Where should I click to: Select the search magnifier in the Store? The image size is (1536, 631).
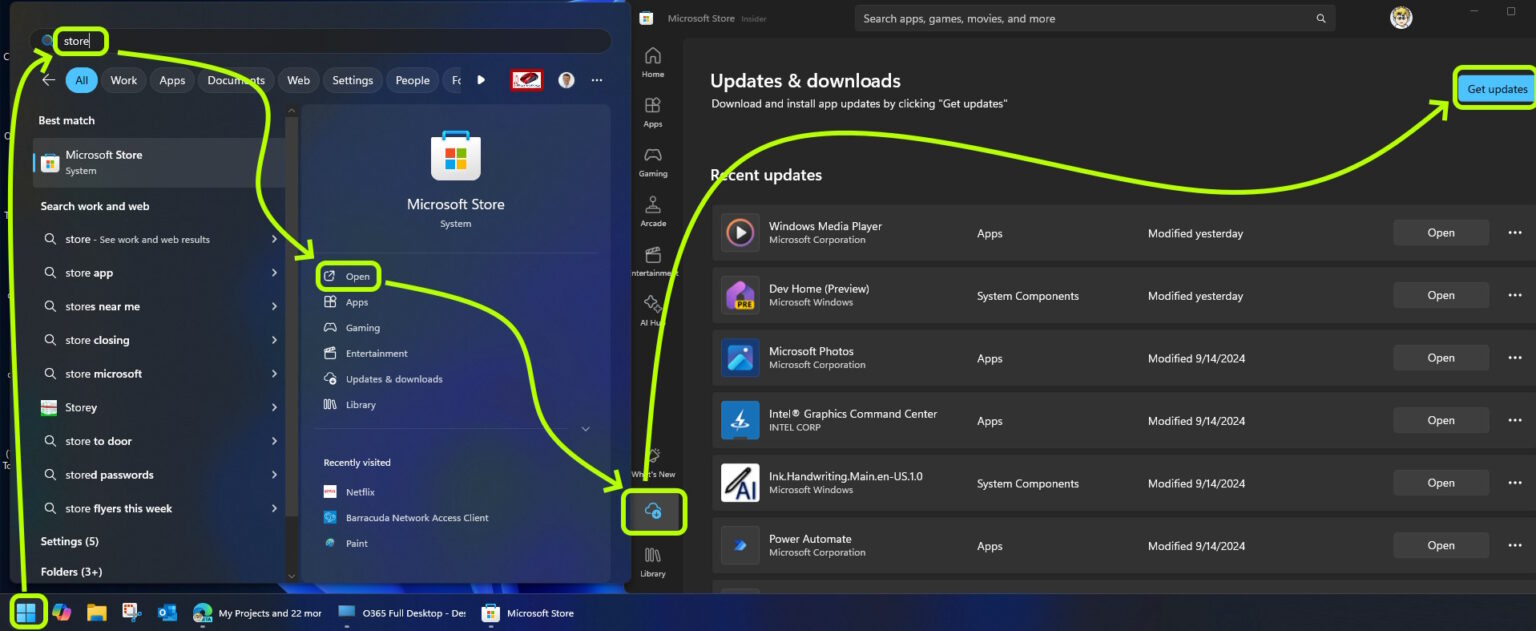[1321, 18]
